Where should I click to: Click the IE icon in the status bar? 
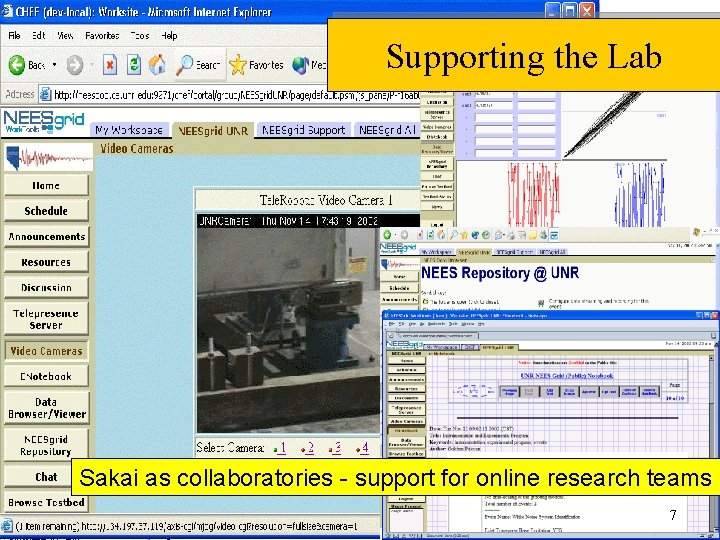[6, 526]
